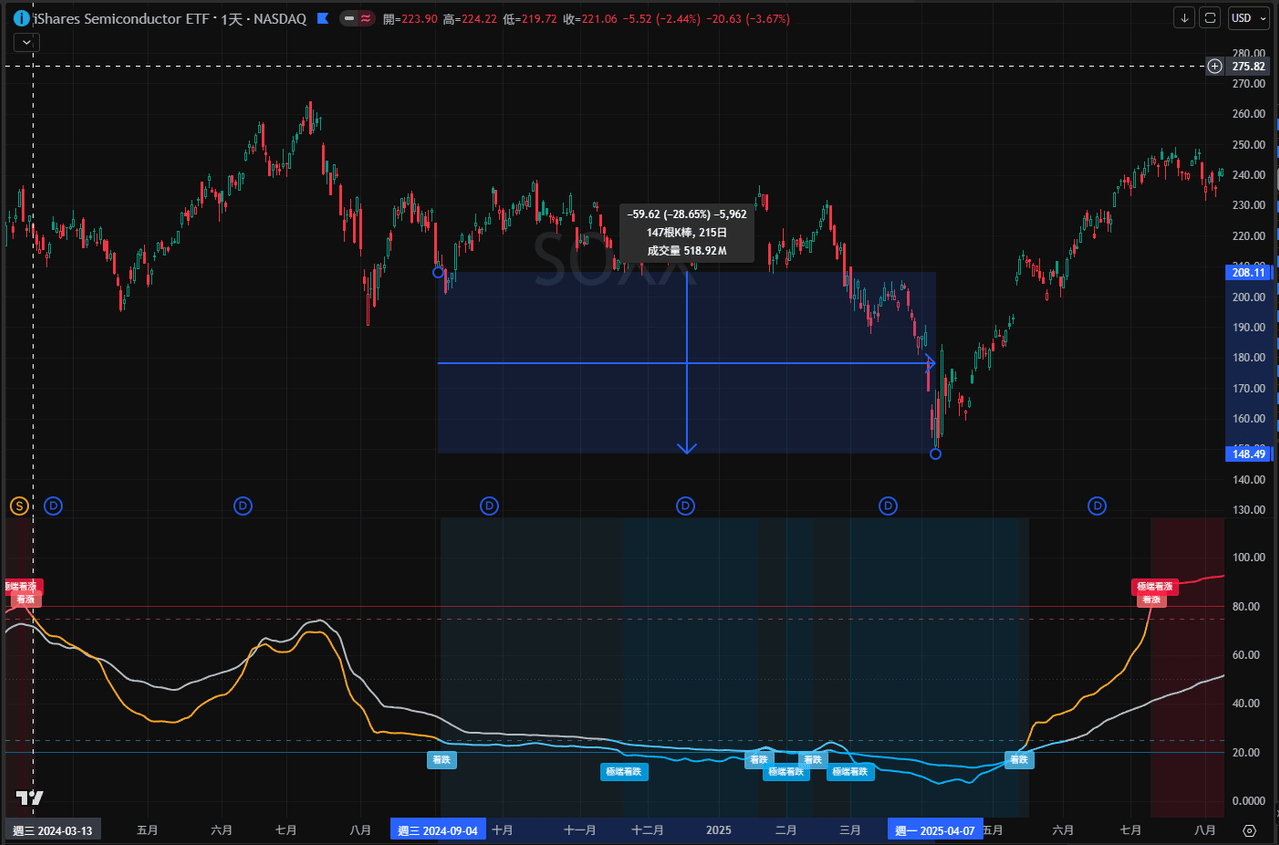Toggle the red approximately-equal symbol in the pill

(x=366, y=18)
